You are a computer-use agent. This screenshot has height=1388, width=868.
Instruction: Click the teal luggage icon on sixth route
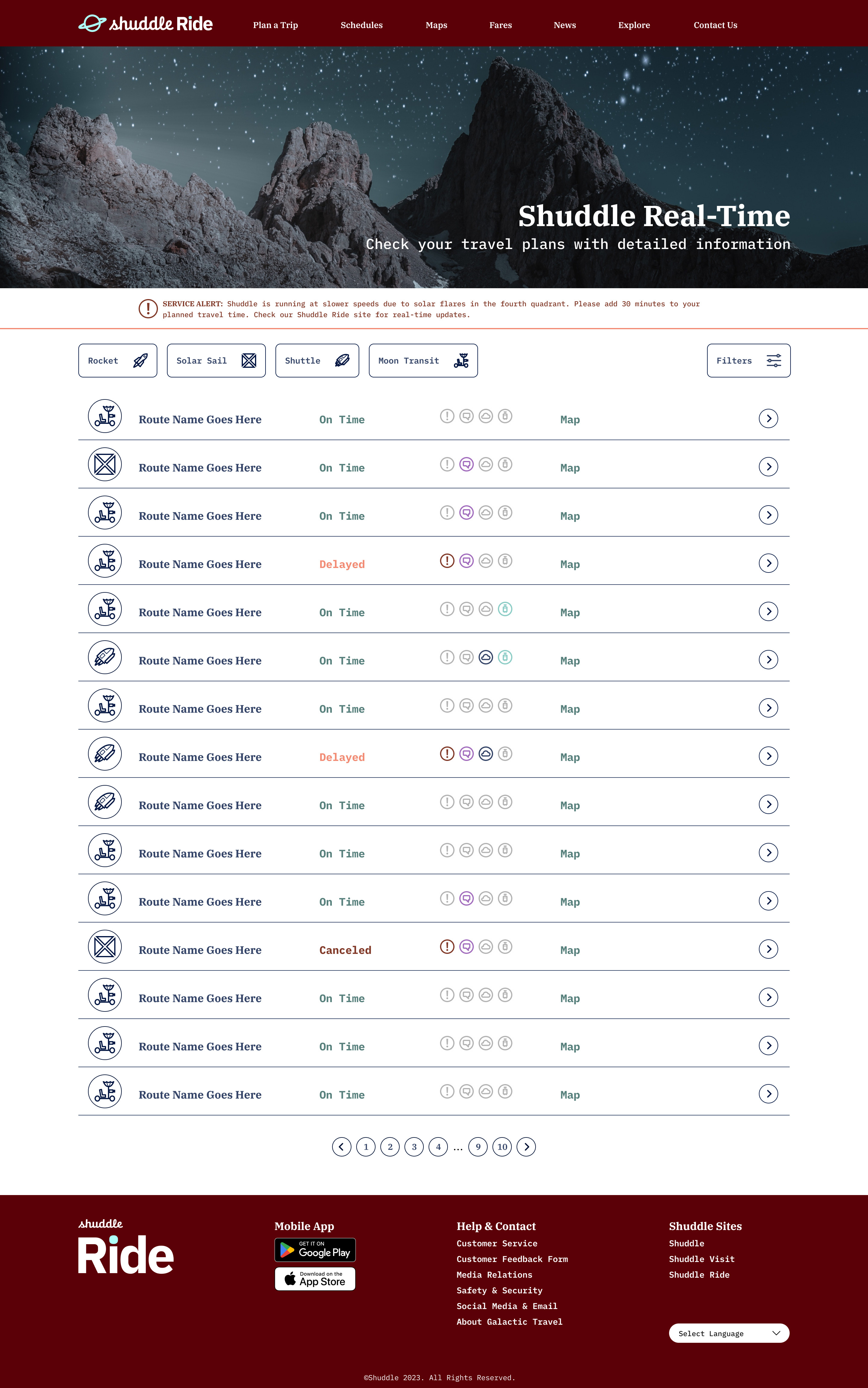(x=505, y=657)
